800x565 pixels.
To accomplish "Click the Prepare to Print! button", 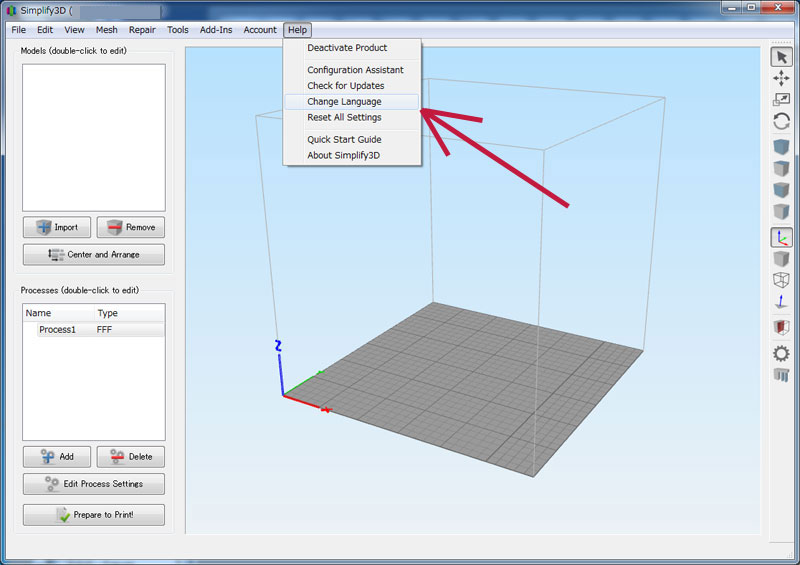I will coord(94,515).
